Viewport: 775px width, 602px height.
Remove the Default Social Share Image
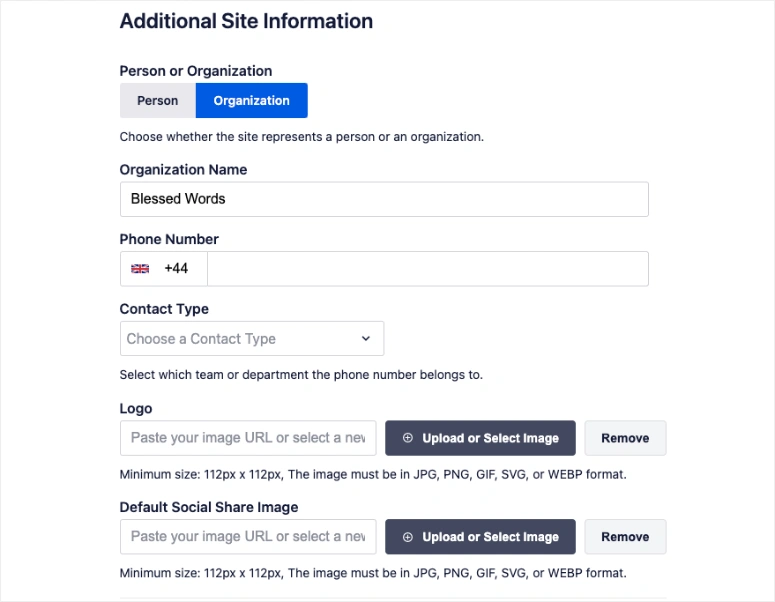(625, 537)
